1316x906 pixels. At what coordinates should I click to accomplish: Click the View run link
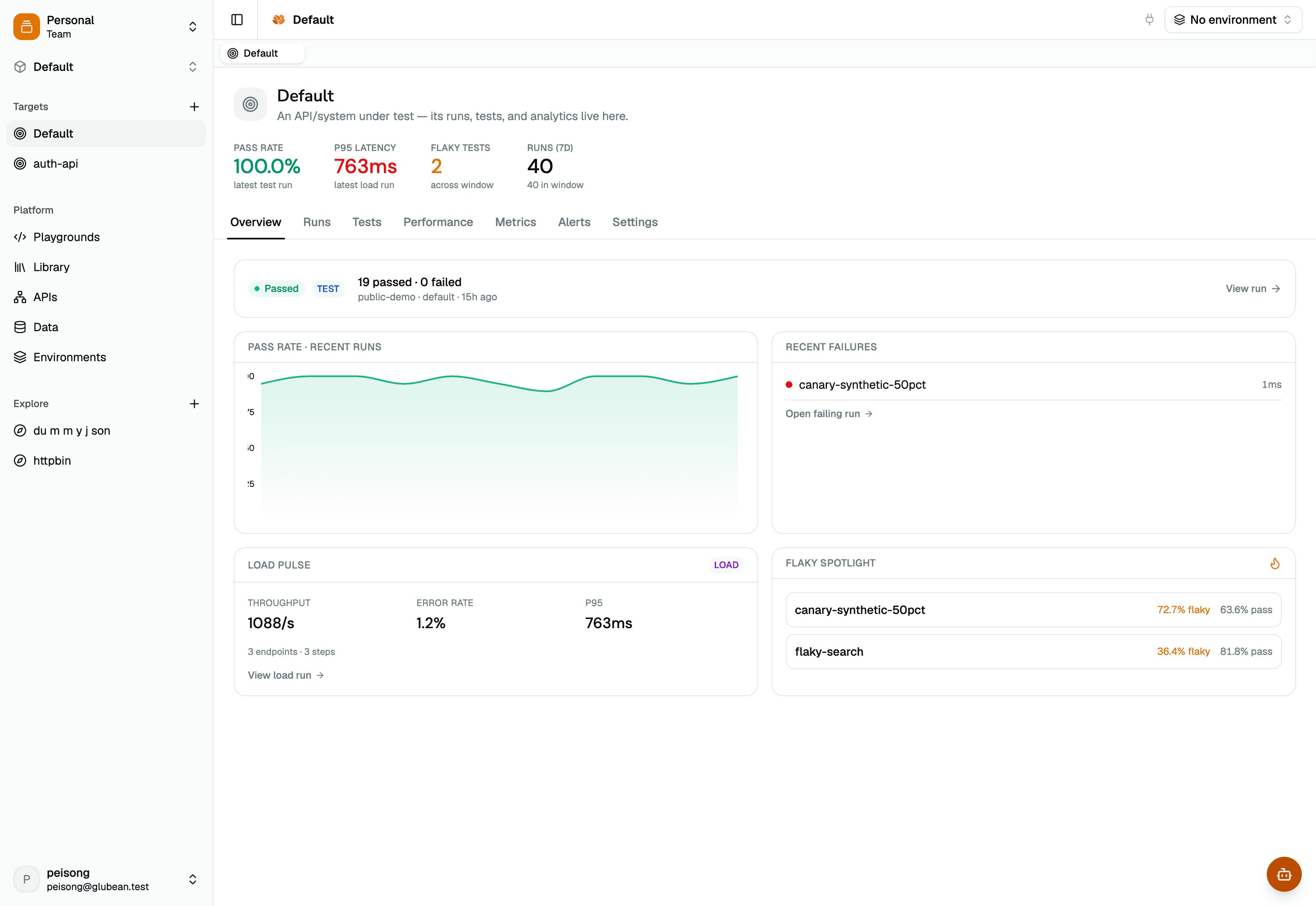click(x=1253, y=288)
